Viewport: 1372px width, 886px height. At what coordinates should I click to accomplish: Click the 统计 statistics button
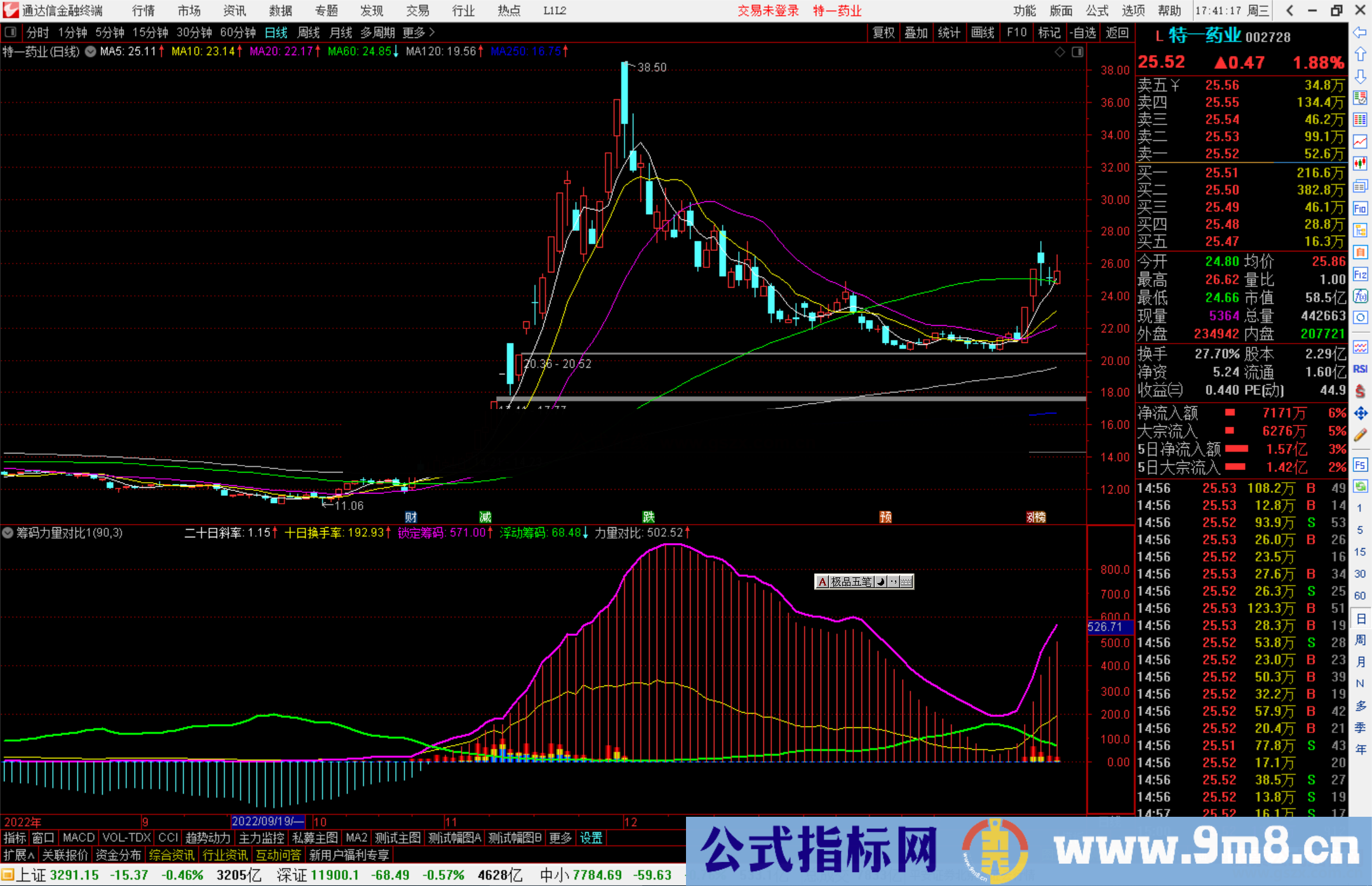[x=949, y=32]
